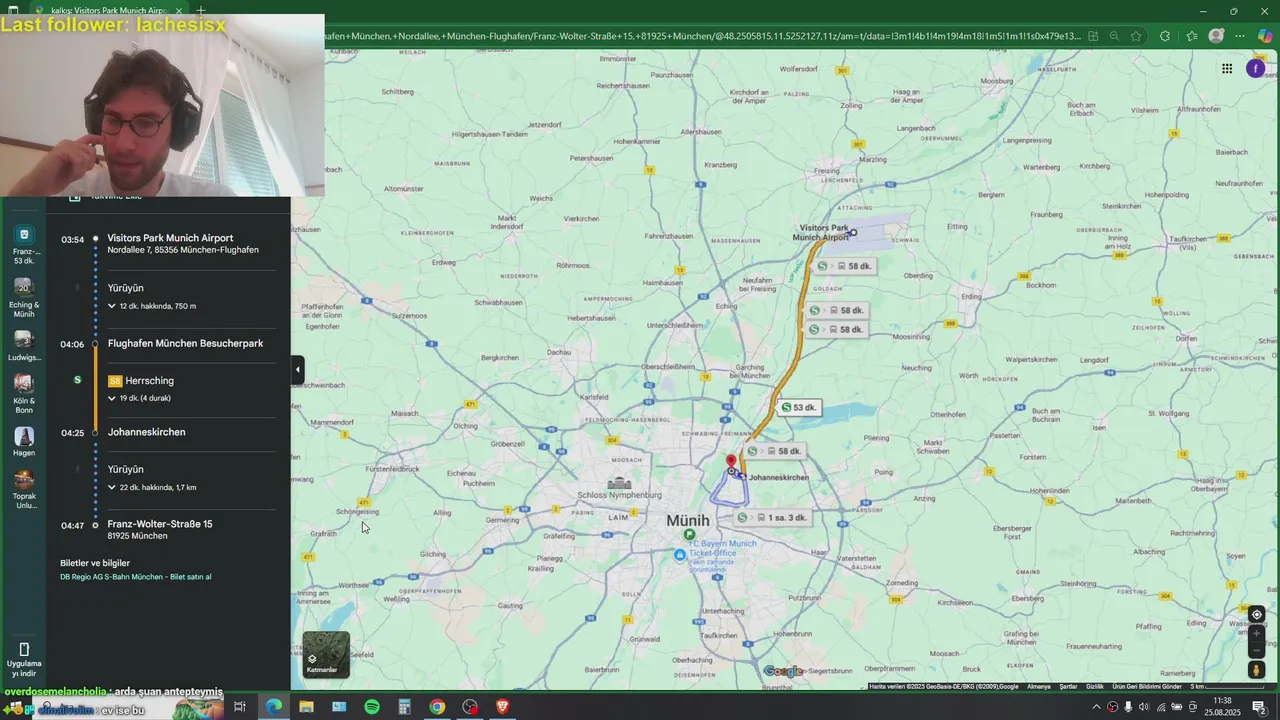Select the 53 dk. route label on map
The image size is (1280, 720).
pos(798,407)
